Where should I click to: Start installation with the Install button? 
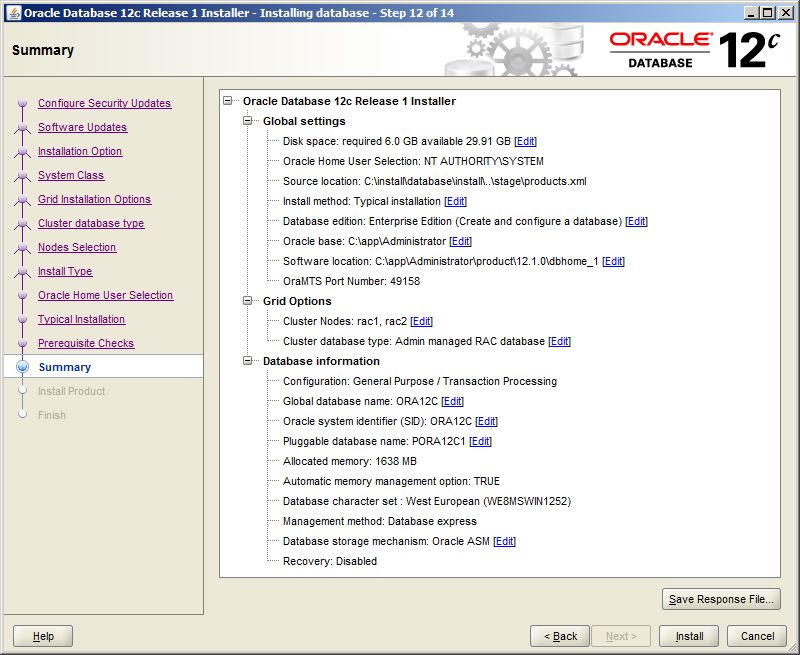[689, 636]
